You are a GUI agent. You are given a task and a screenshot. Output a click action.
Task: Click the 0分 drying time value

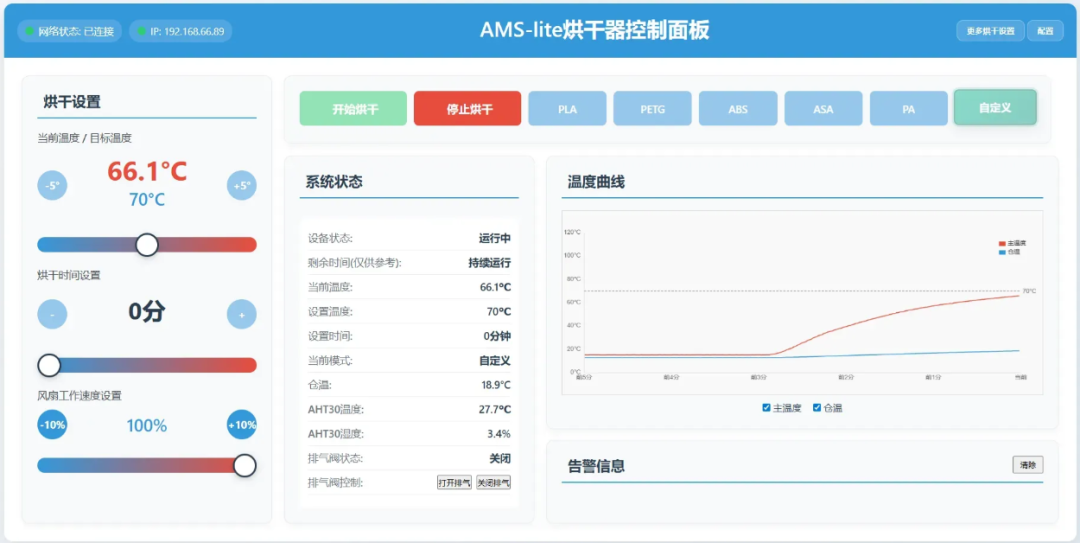coord(147,311)
